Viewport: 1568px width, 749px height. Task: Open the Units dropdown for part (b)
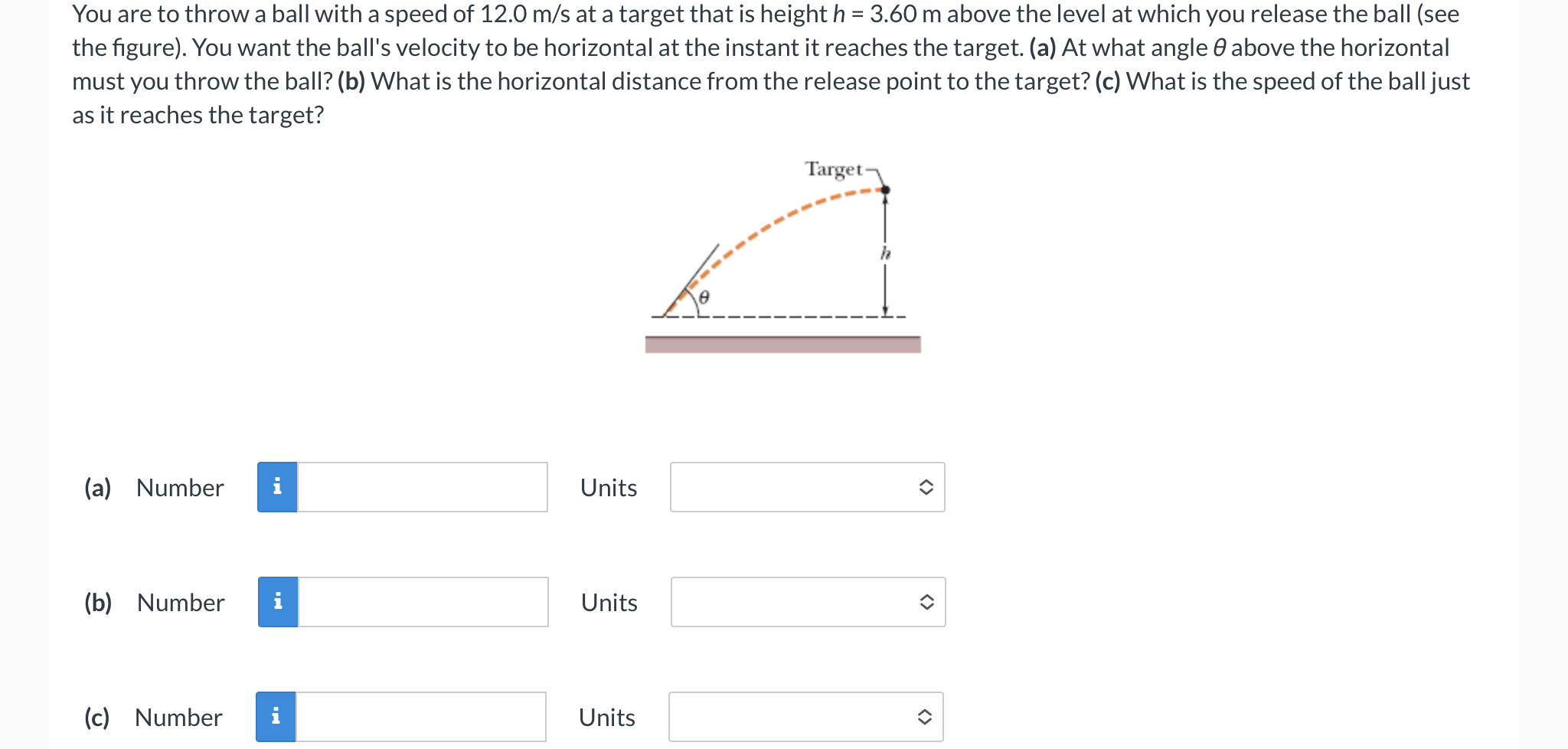(808, 602)
